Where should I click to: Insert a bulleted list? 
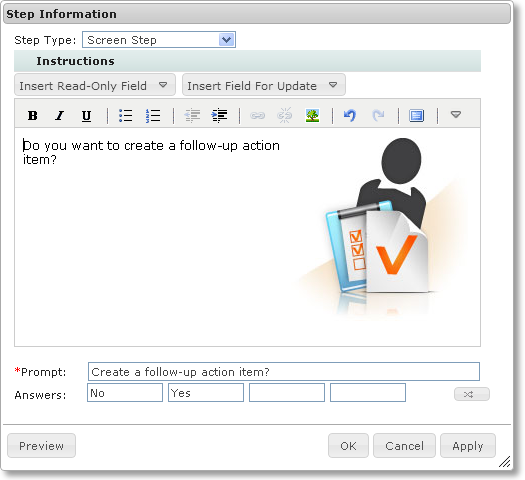(126, 115)
